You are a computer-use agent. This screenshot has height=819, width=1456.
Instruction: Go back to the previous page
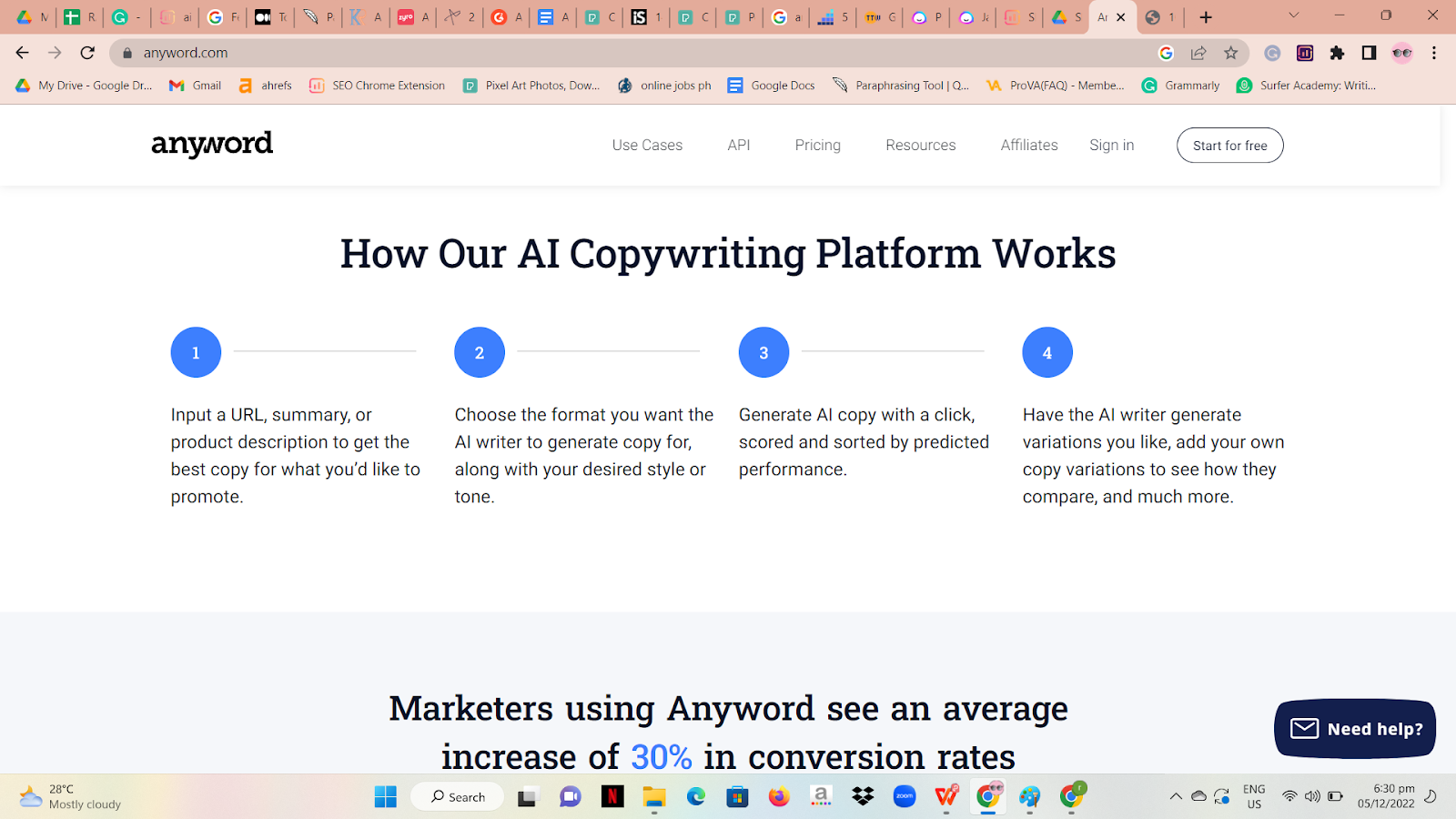23,53
